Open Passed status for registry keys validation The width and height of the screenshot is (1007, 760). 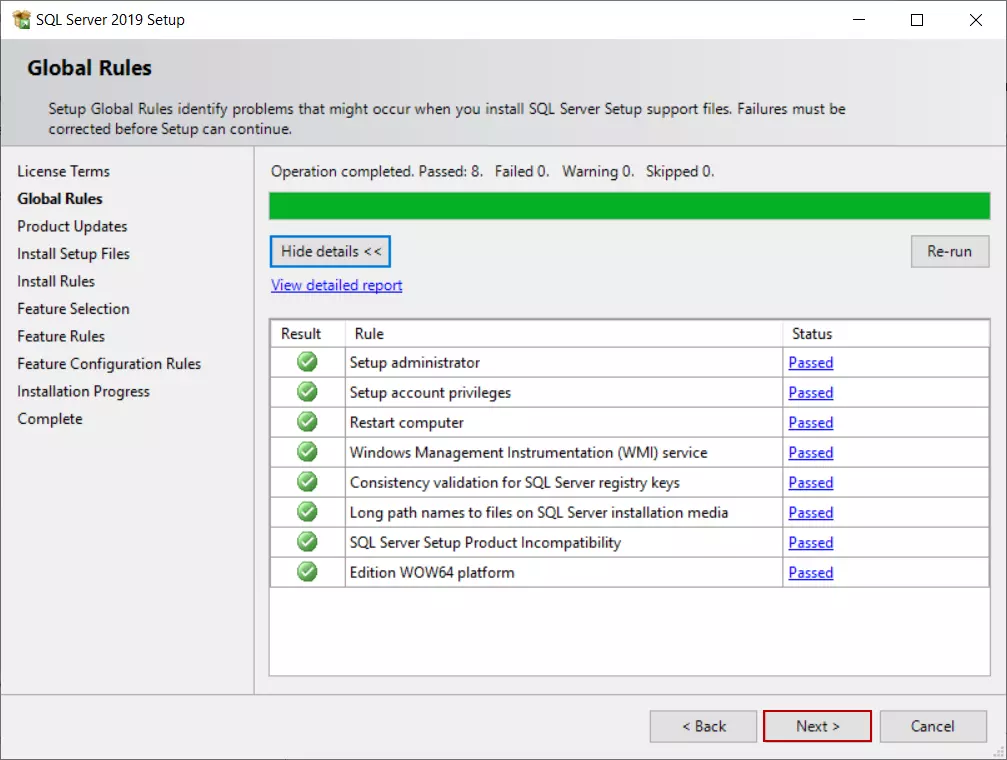click(810, 482)
